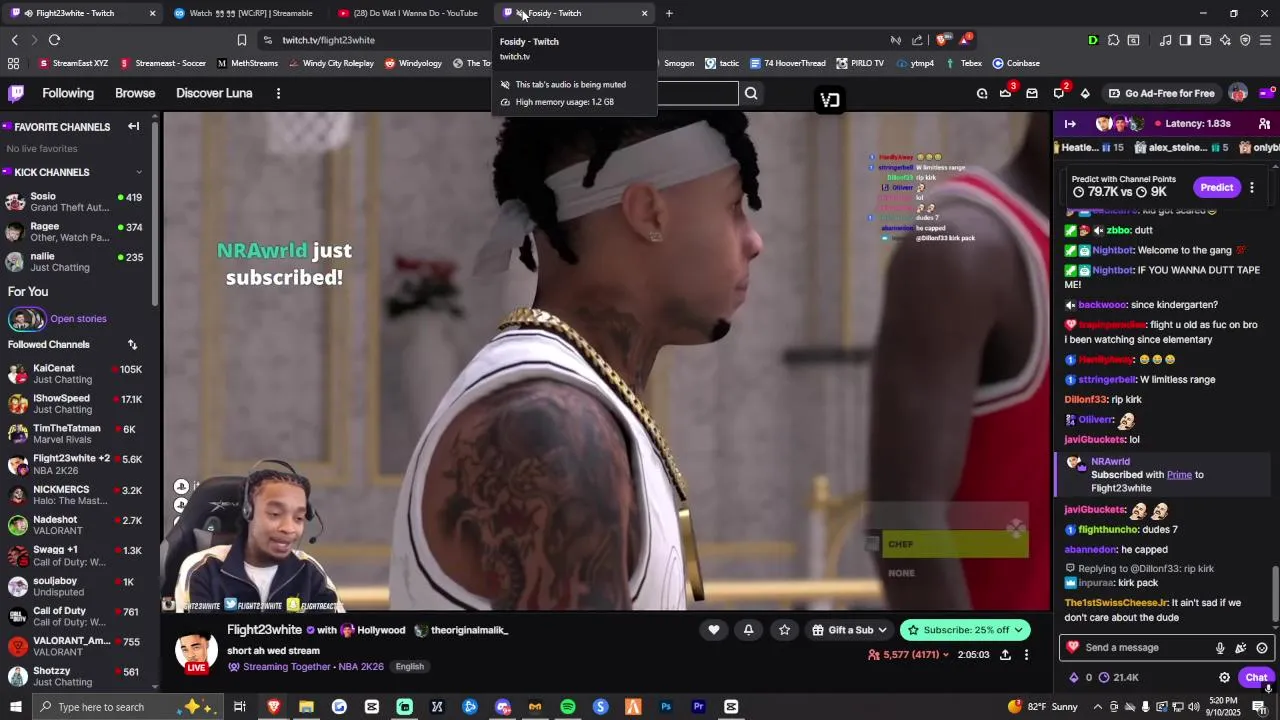Open Twitch more options three dots

click(278, 93)
